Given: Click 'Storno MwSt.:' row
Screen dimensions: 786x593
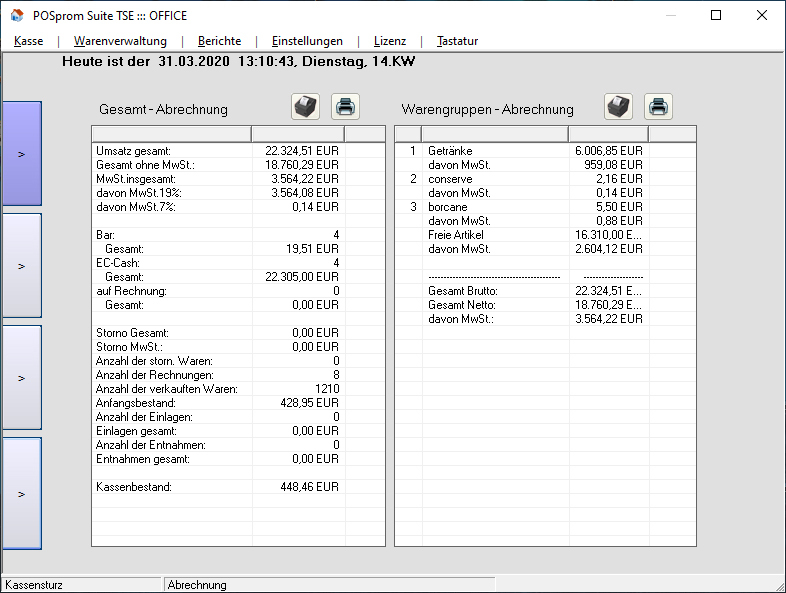Looking at the screenshot, I should click(x=239, y=347).
